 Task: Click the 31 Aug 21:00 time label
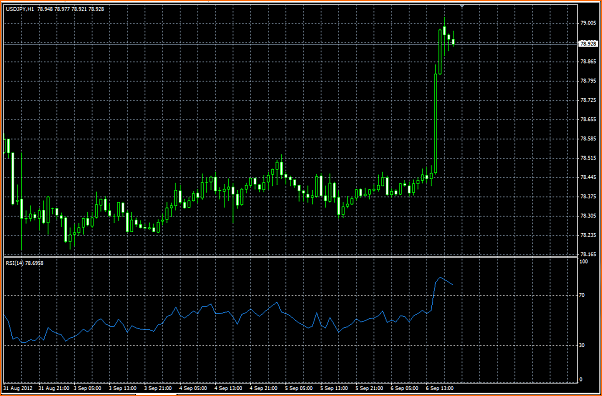pos(53,388)
